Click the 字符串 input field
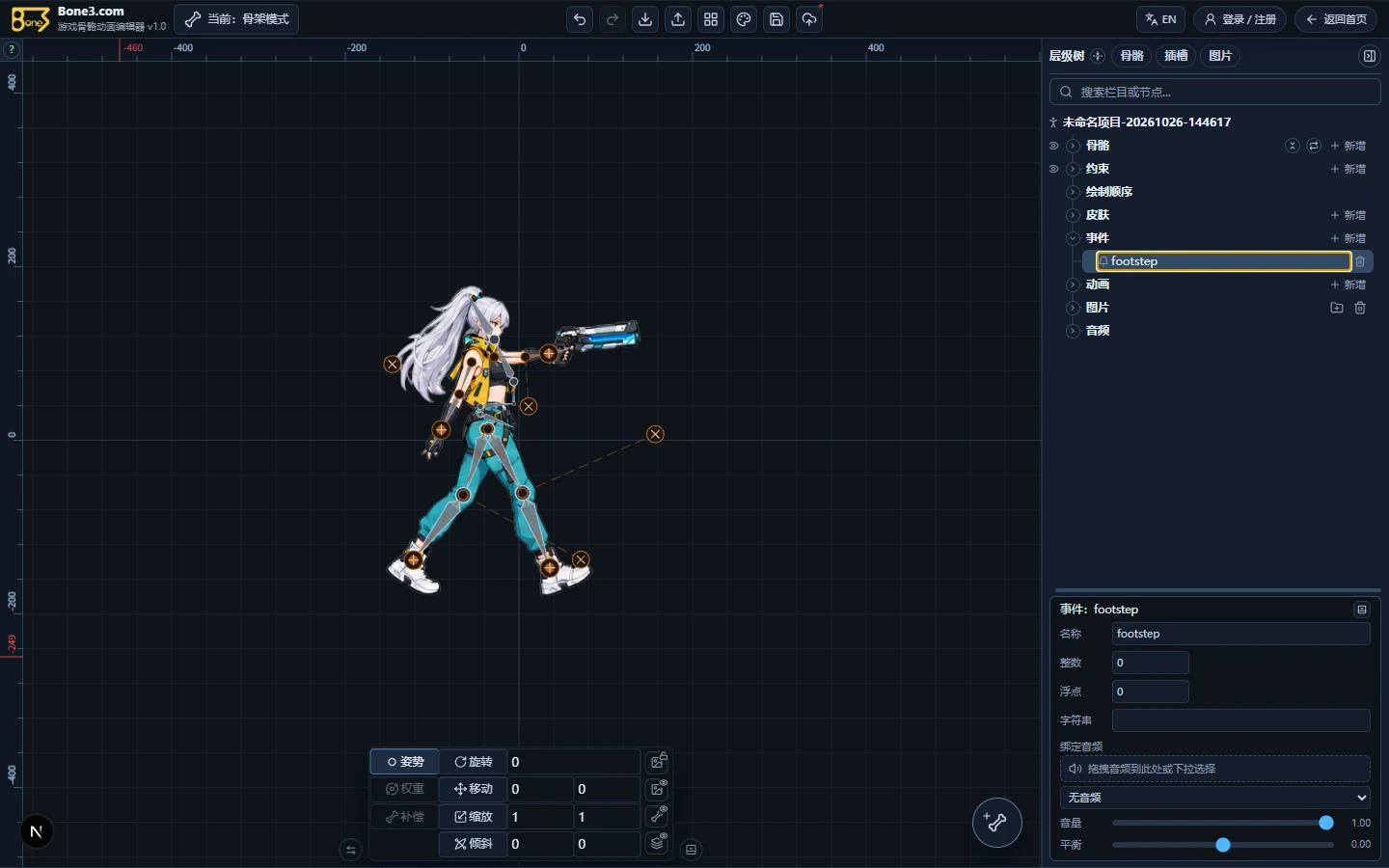The height and width of the screenshot is (868, 1389). (x=1241, y=720)
